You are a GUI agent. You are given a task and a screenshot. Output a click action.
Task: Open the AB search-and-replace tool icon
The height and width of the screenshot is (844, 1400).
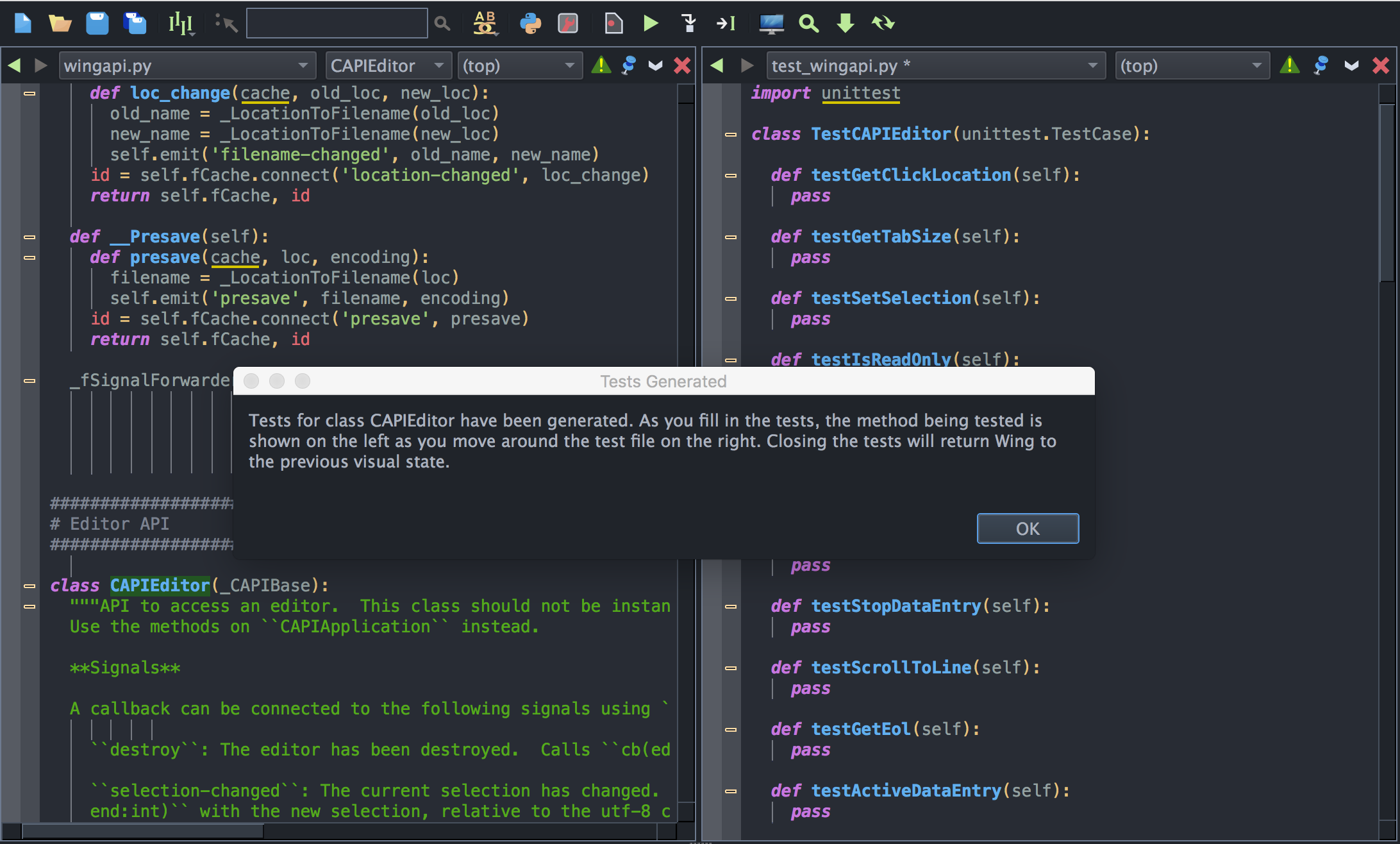click(485, 23)
